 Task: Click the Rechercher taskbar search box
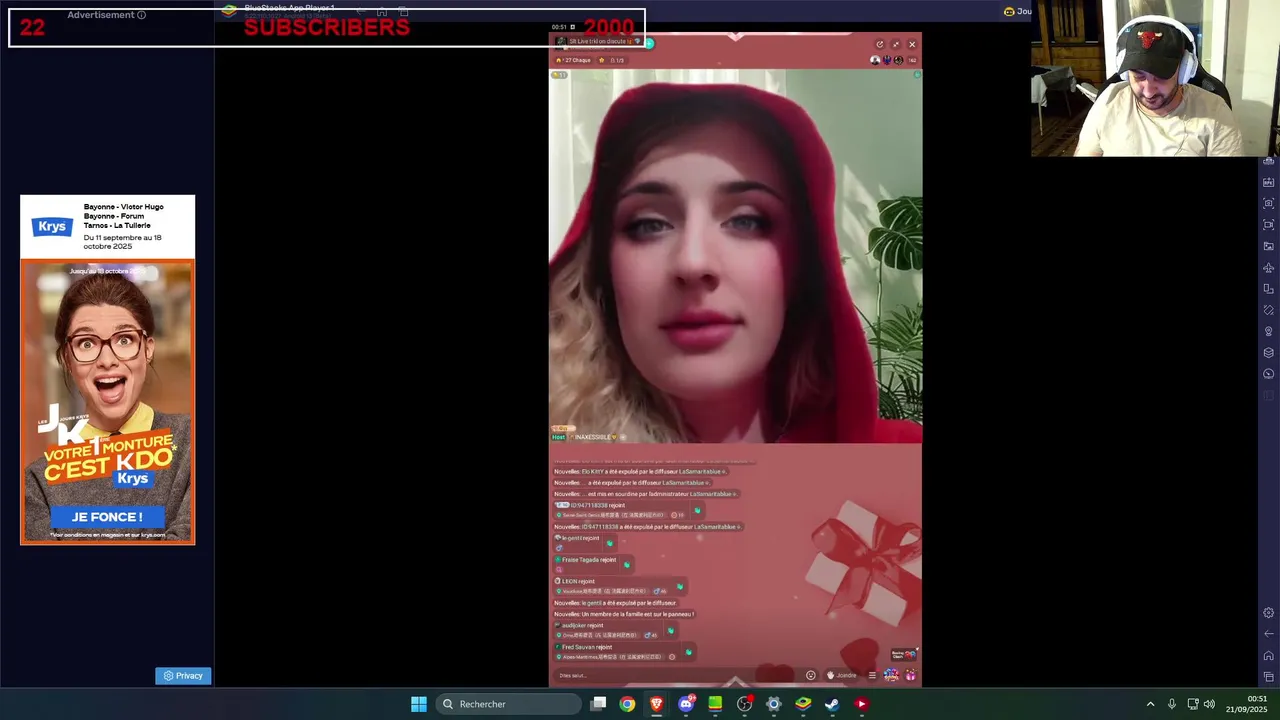(x=509, y=704)
